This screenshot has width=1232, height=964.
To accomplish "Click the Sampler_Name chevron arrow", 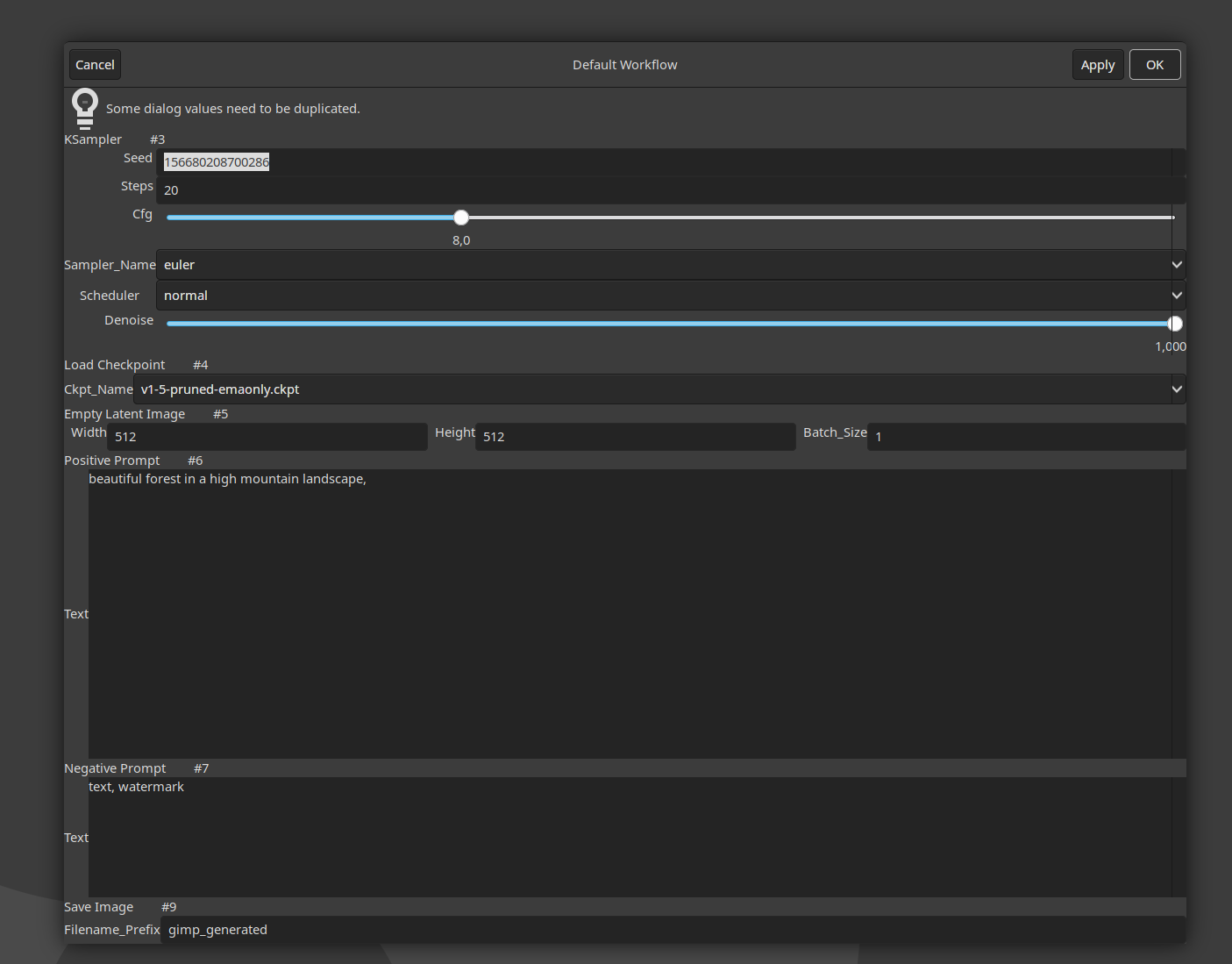I will tap(1177, 265).
